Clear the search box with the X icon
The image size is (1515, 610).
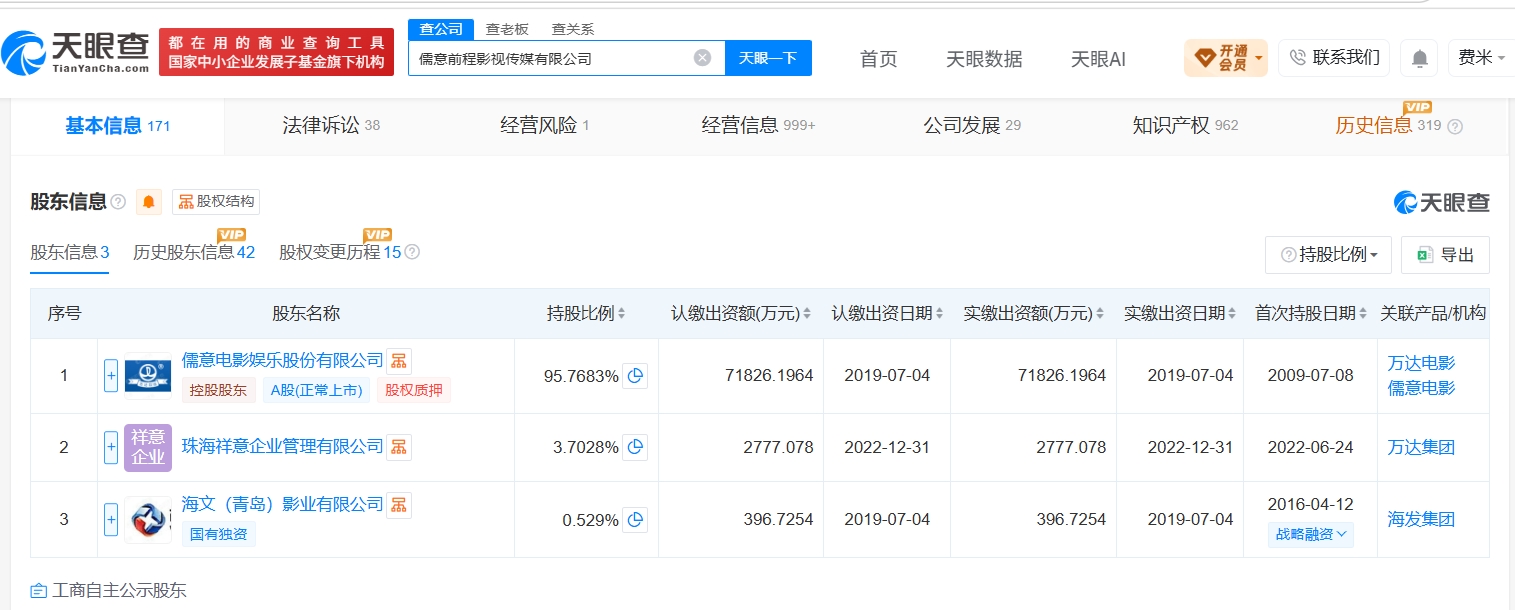tap(702, 58)
